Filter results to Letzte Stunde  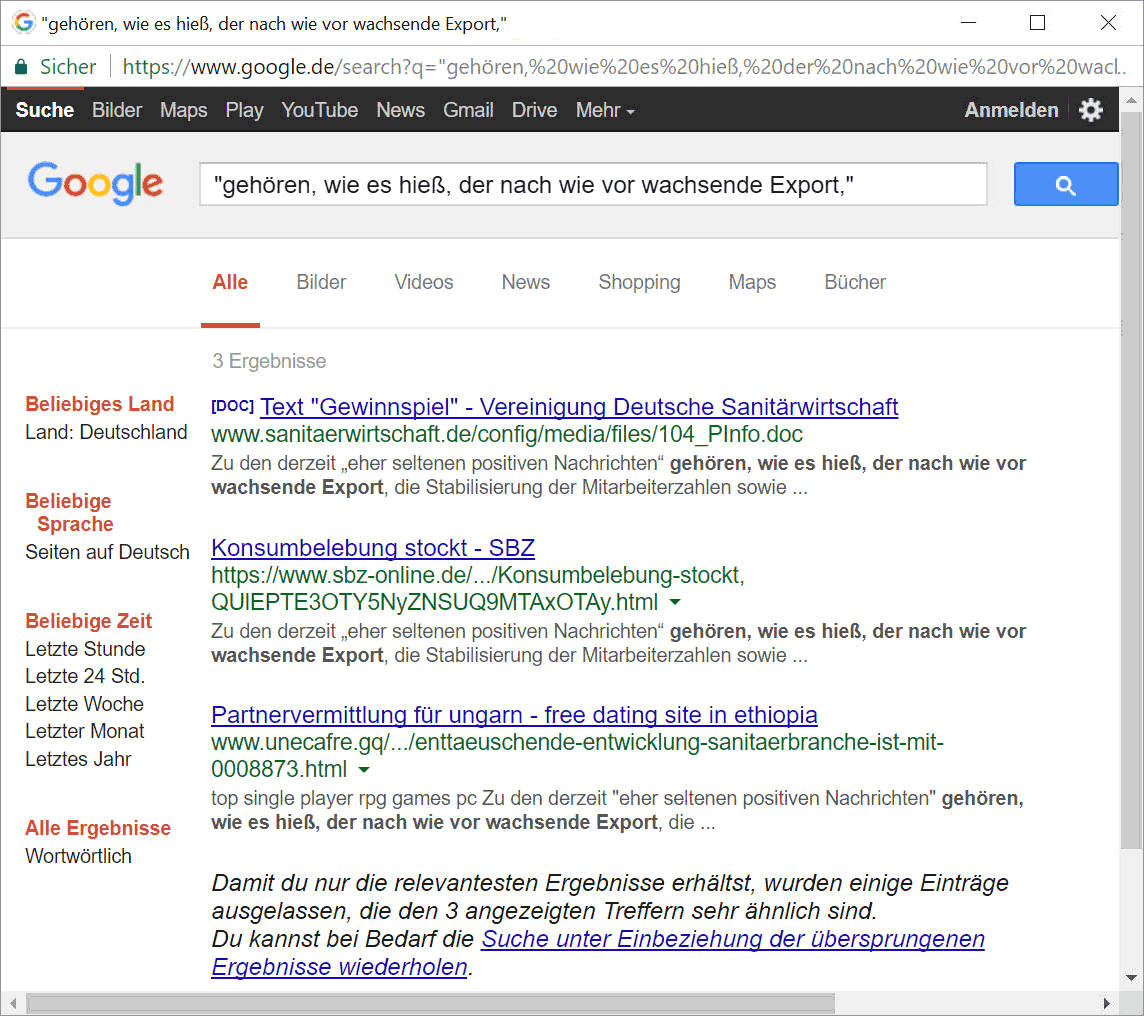coord(85,648)
